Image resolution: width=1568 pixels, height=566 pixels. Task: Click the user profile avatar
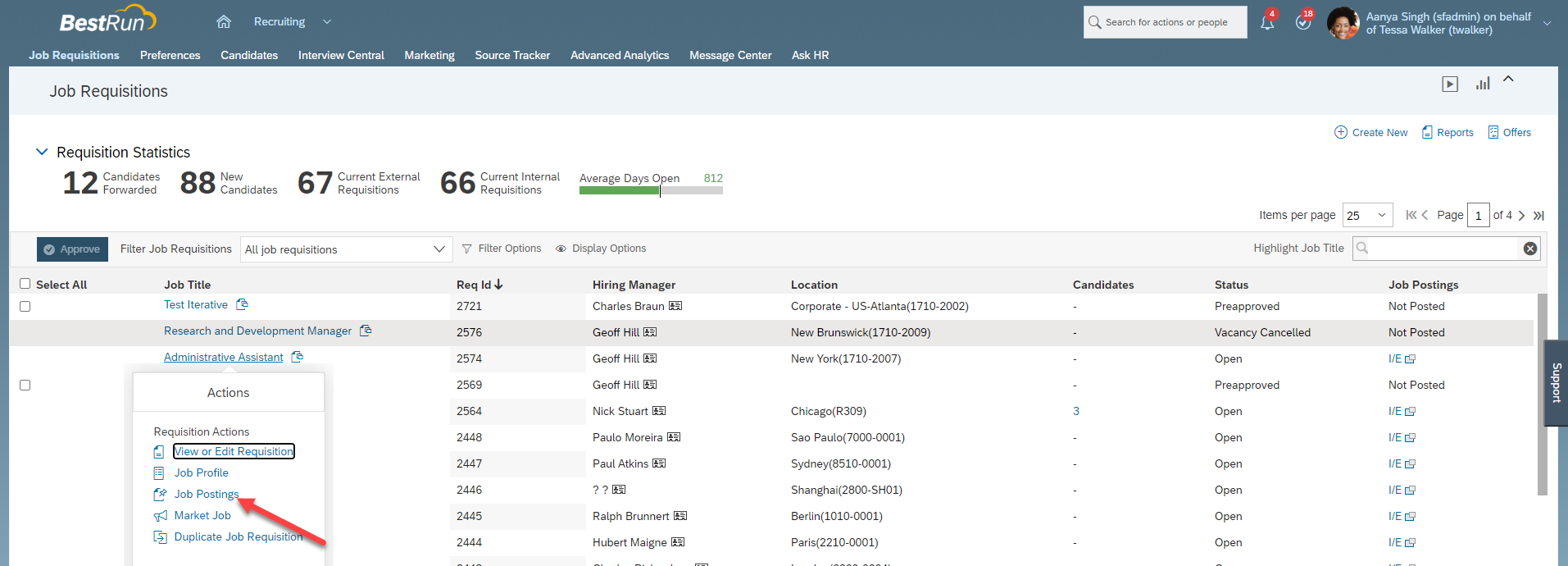tap(1343, 23)
